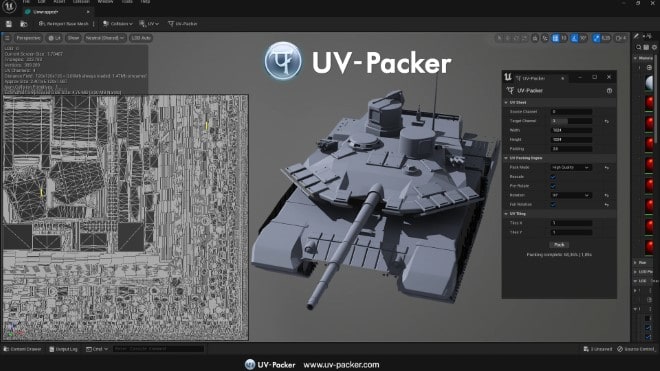Image resolution: width=660 pixels, height=371 pixels.
Task: Click the Source Control status button
Action: (636, 349)
